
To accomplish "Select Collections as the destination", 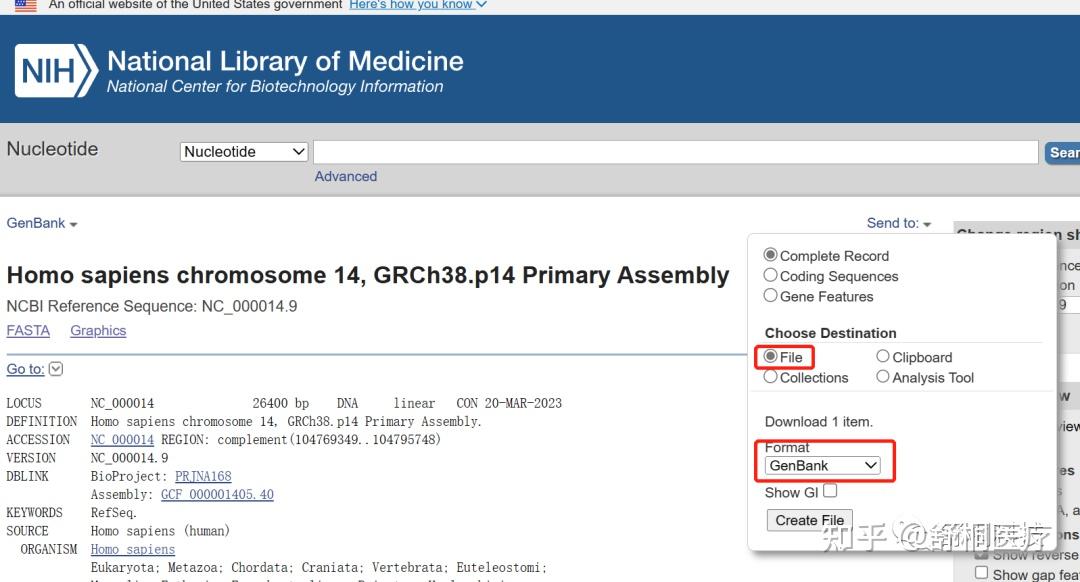I will pyautogui.click(x=770, y=377).
